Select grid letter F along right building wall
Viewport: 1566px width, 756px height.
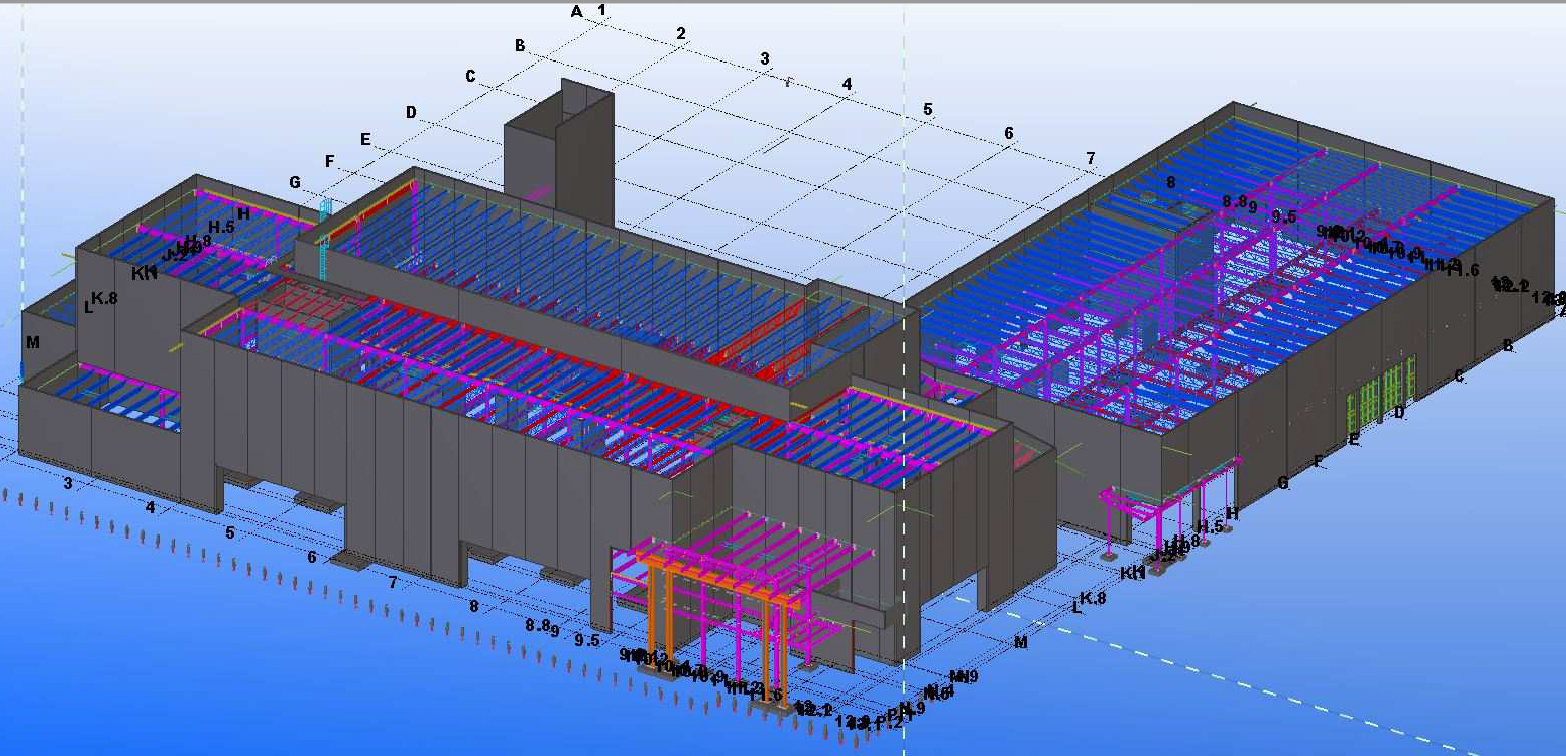pos(1319,461)
